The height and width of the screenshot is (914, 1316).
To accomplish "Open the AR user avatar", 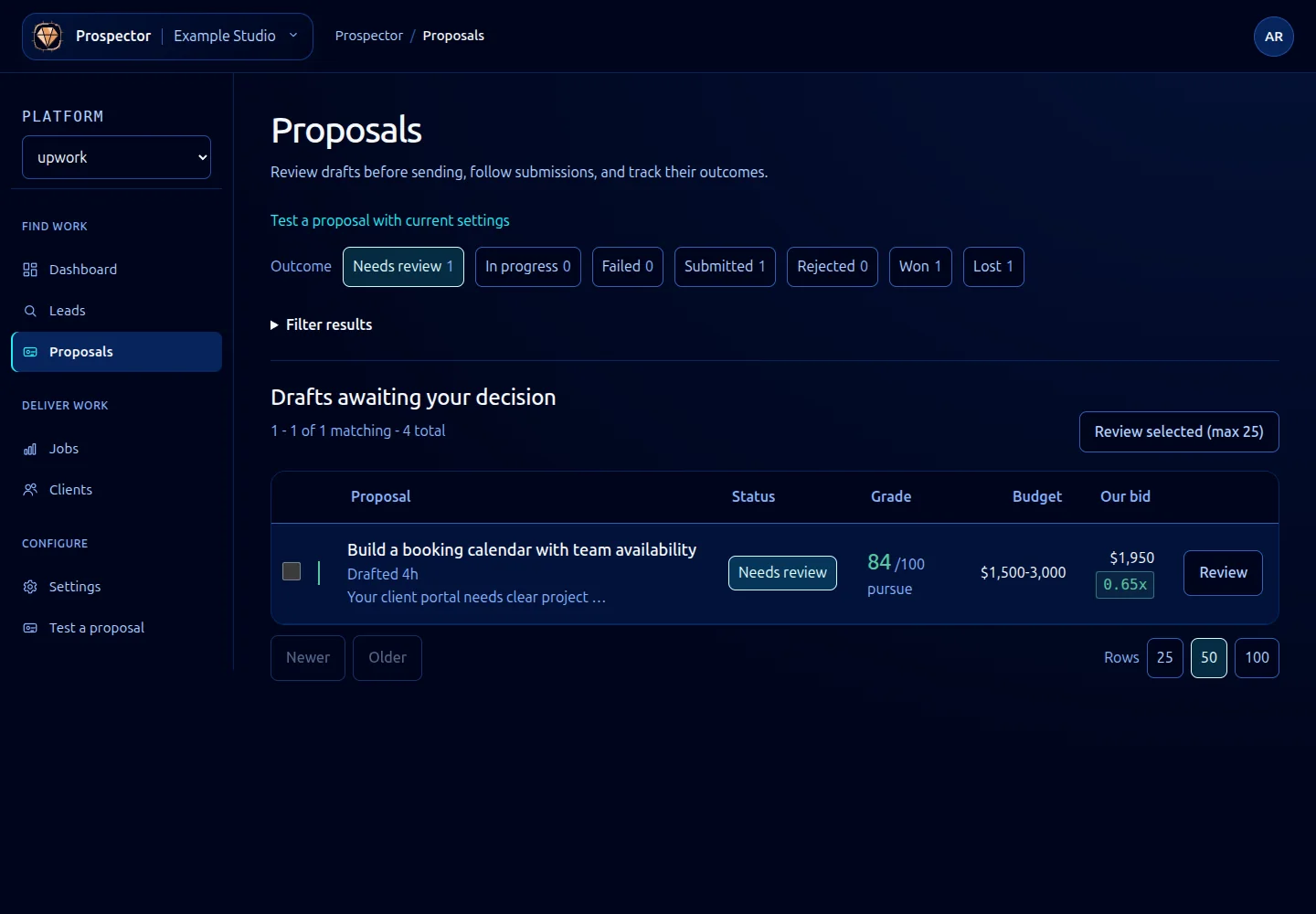I will pyautogui.click(x=1274, y=37).
